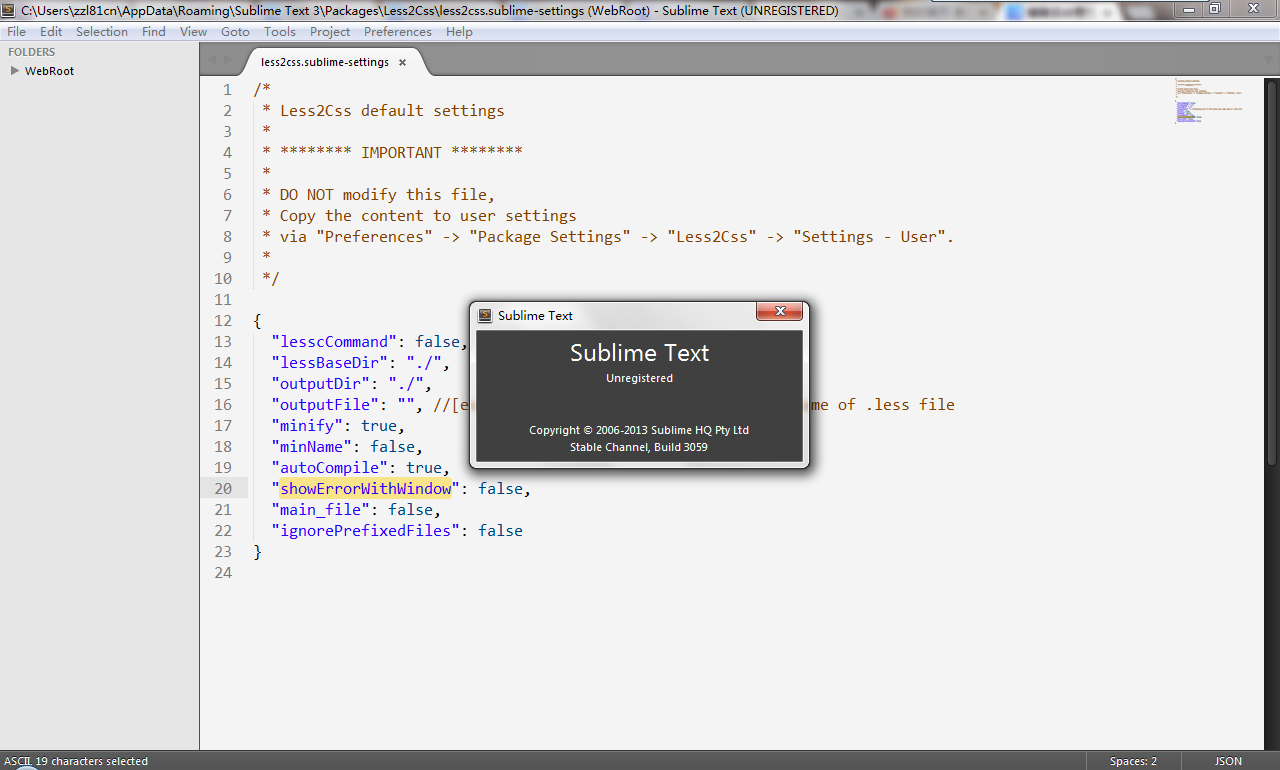Go to next tab with right arrow
The width and height of the screenshot is (1280, 770).
click(x=228, y=60)
